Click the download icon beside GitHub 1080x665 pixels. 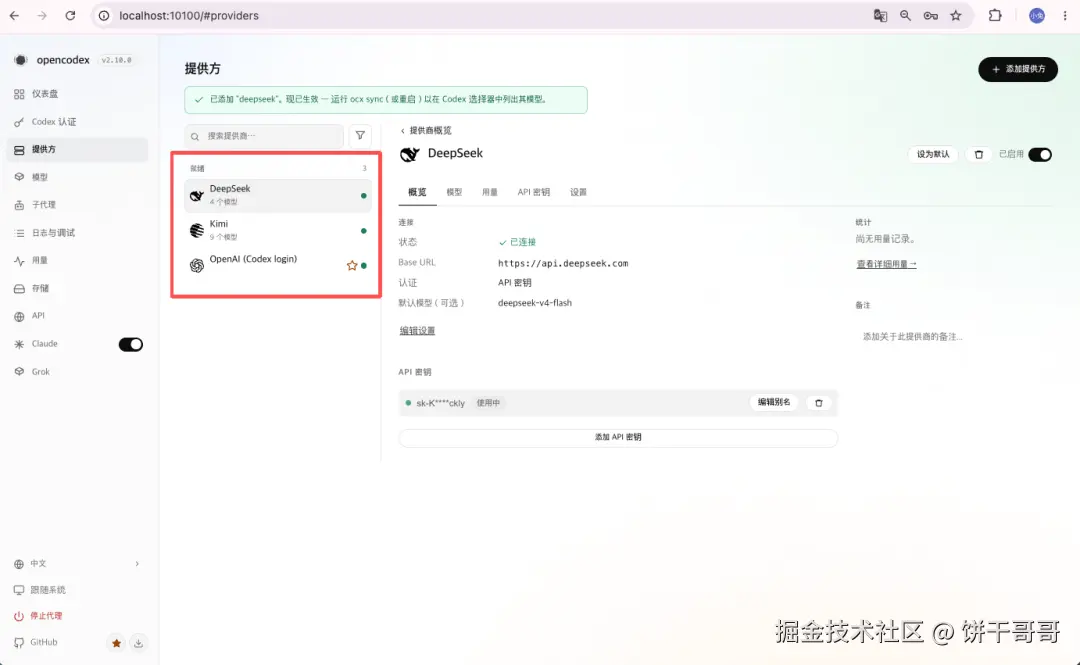(138, 643)
